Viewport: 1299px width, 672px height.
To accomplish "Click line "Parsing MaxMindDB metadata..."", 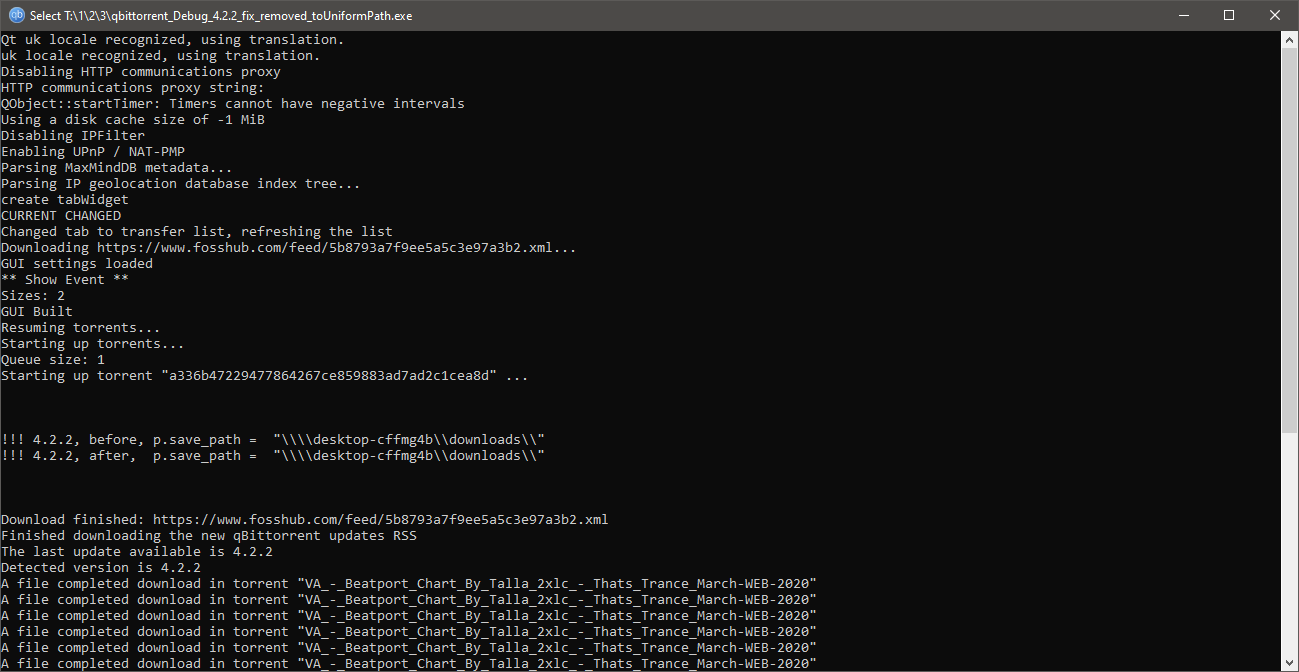I will click(117, 168).
